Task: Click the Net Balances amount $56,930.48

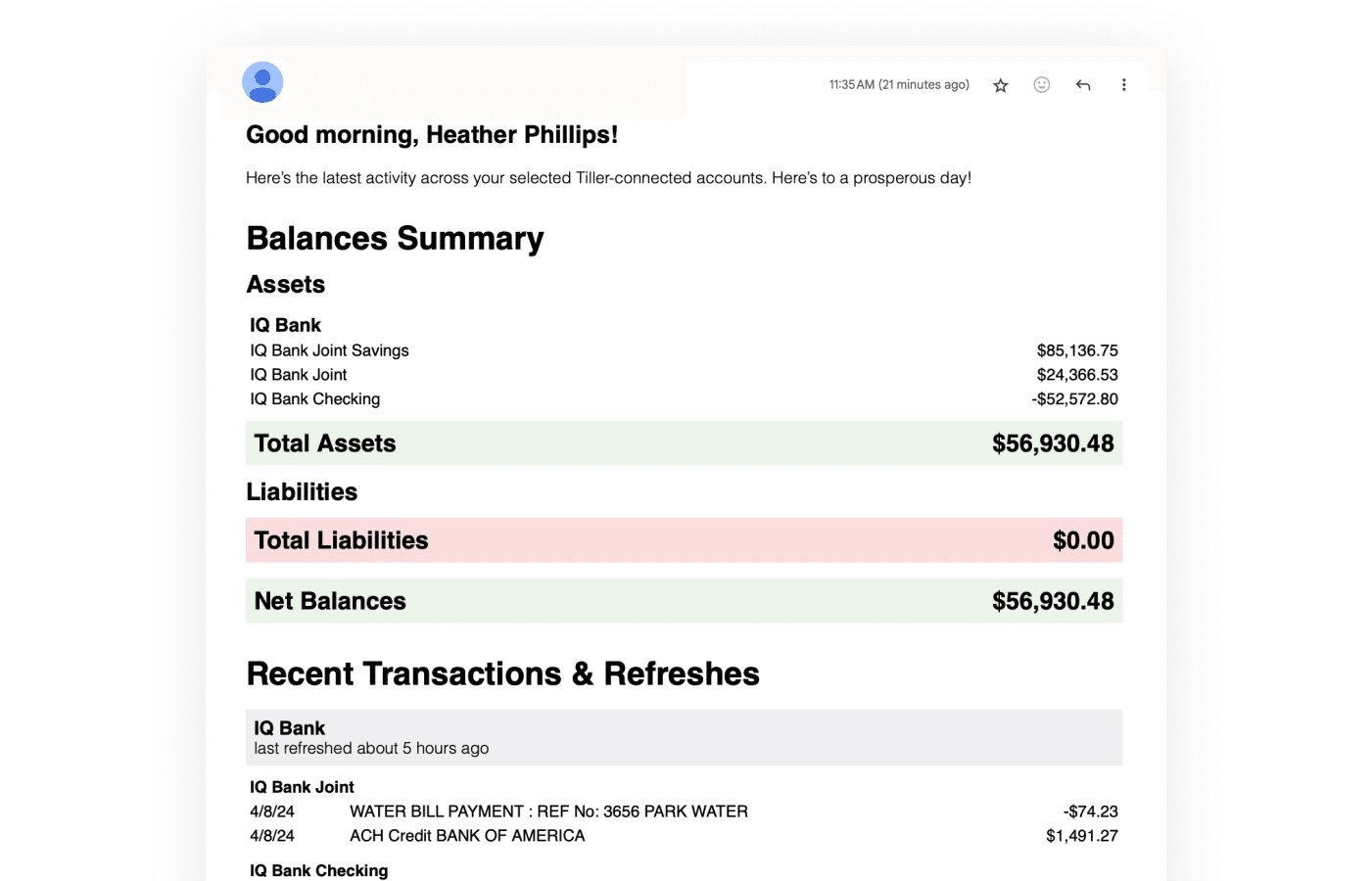Action: pos(1053,601)
